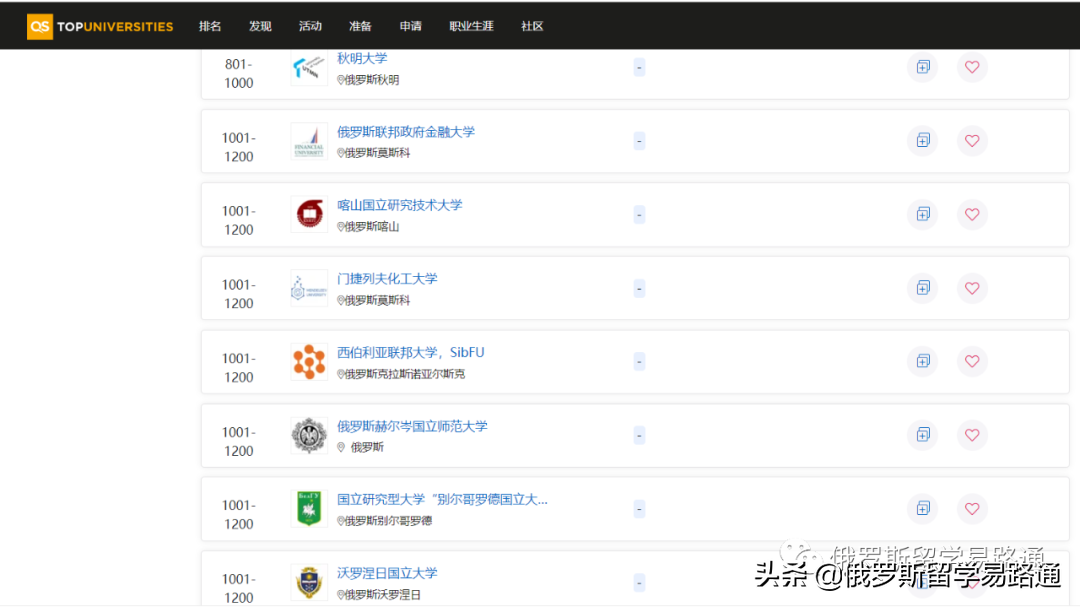Add 西伯利亚联邦大学 to compare
This screenshot has height=607, width=1080.
(x=923, y=361)
